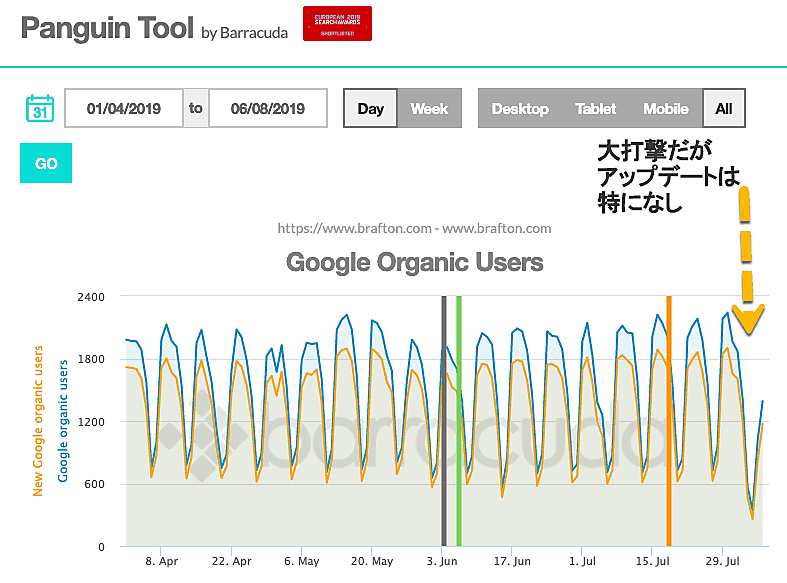
Task: Click the Panguin Tool logo title
Action: [x=107, y=28]
